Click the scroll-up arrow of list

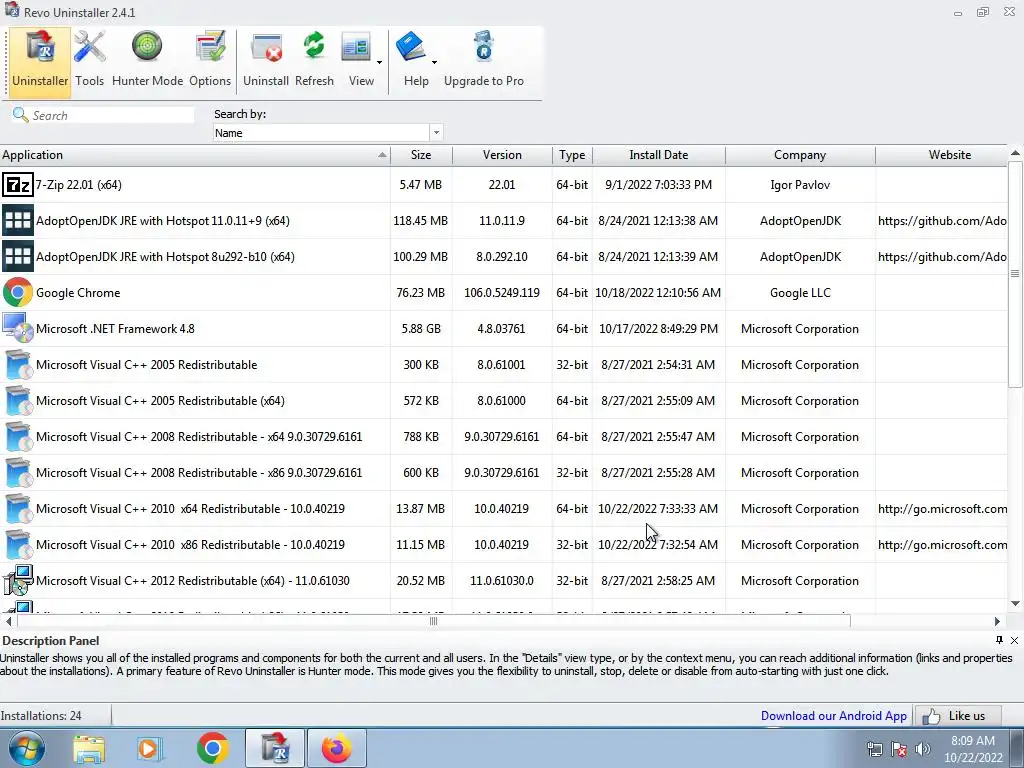click(x=1015, y=153)
